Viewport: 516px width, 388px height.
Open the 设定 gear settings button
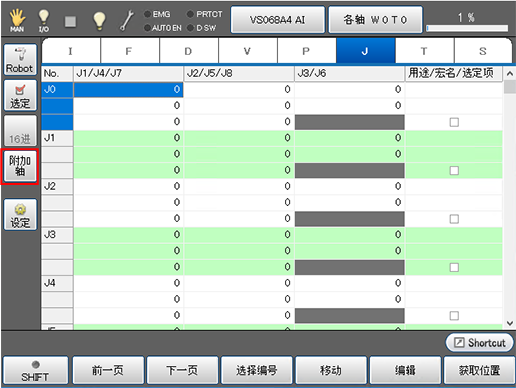[x=20, y=215]
